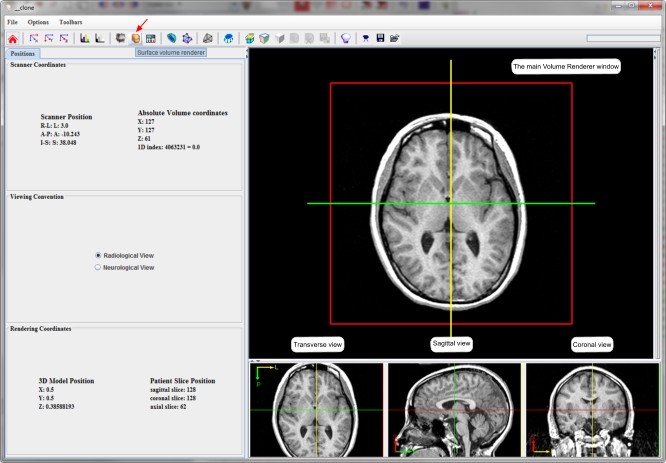The width and height of the screenshot is (666, 463).
Task: Click the transverse view brain thumbnail
Action: coord(316,410)
